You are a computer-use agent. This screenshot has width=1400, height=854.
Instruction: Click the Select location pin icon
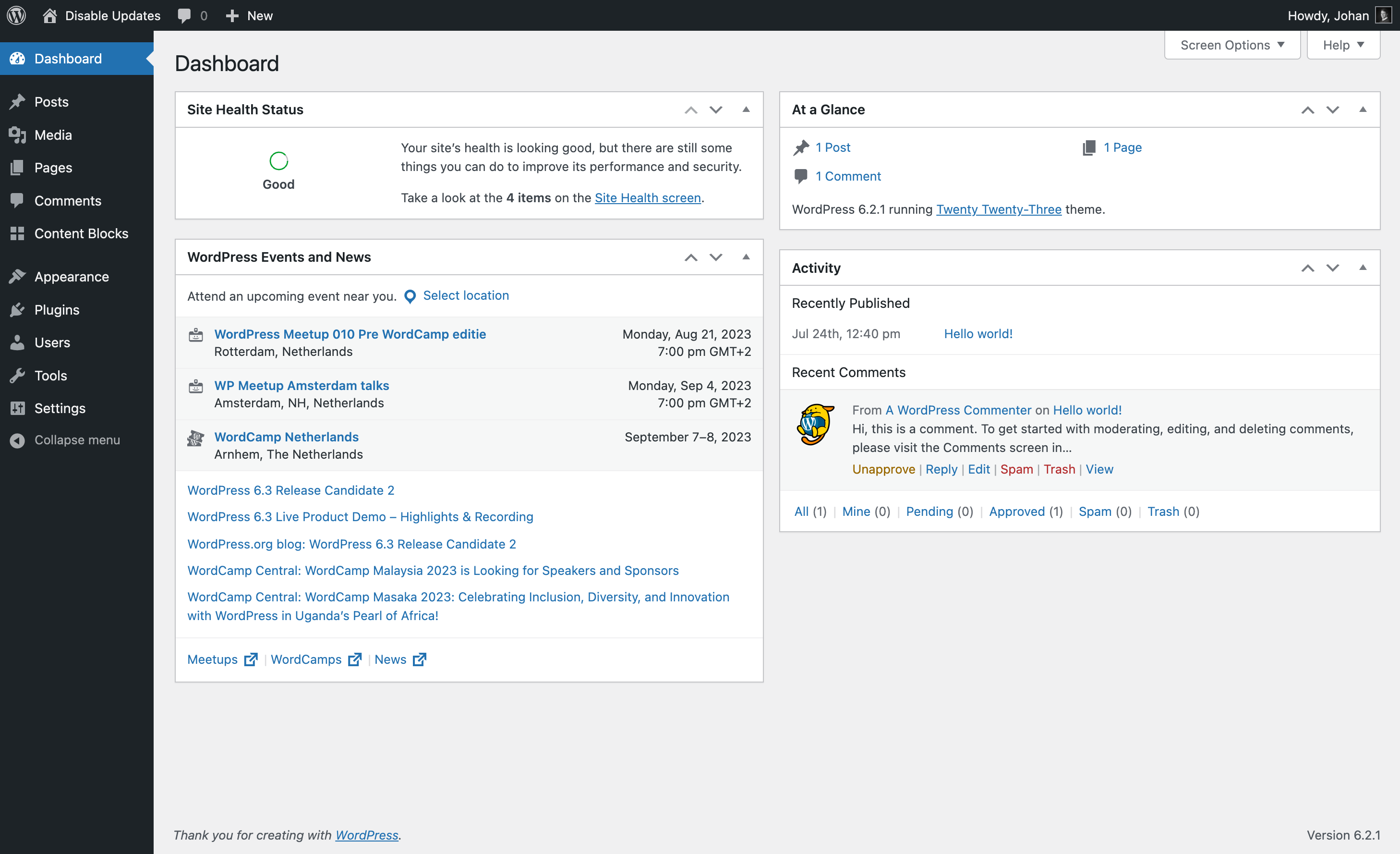[x=410, y=296]
